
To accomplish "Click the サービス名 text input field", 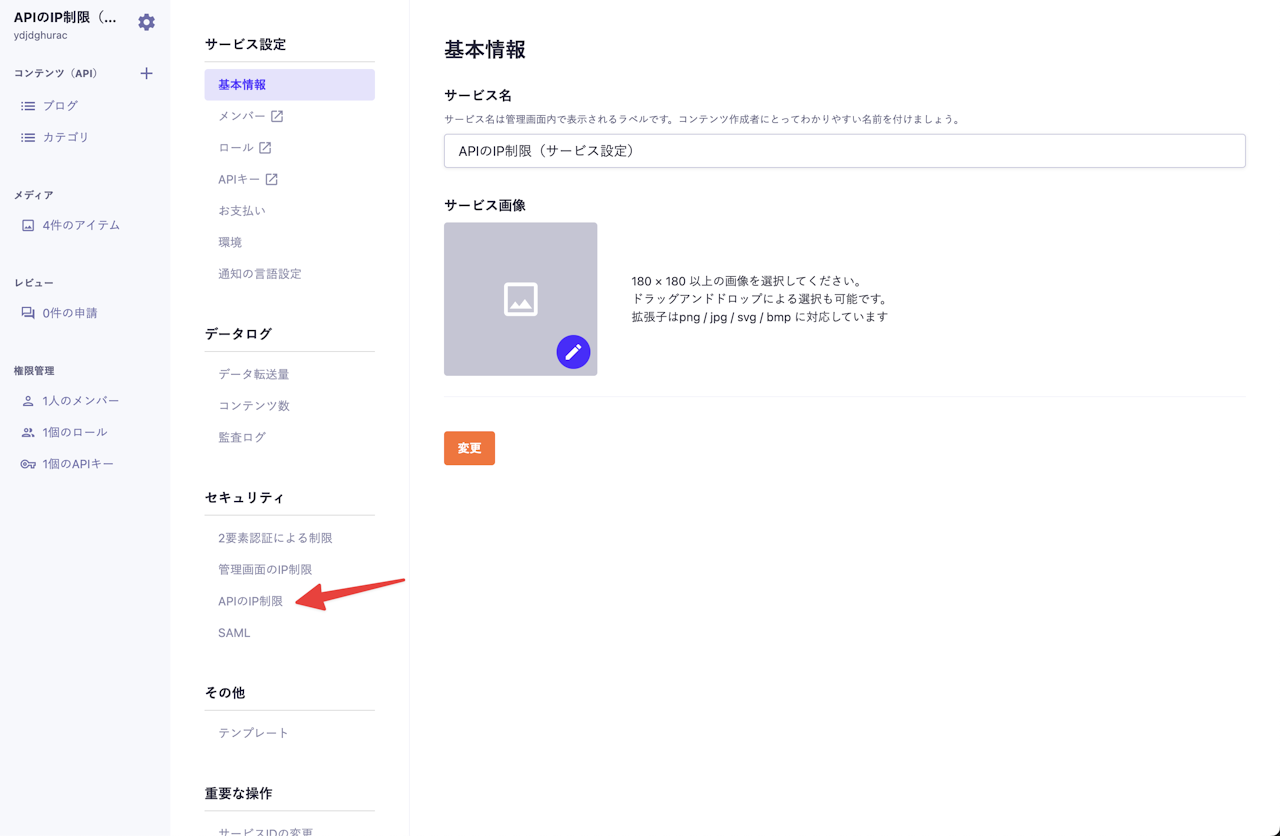I will [x=844, y=151].
